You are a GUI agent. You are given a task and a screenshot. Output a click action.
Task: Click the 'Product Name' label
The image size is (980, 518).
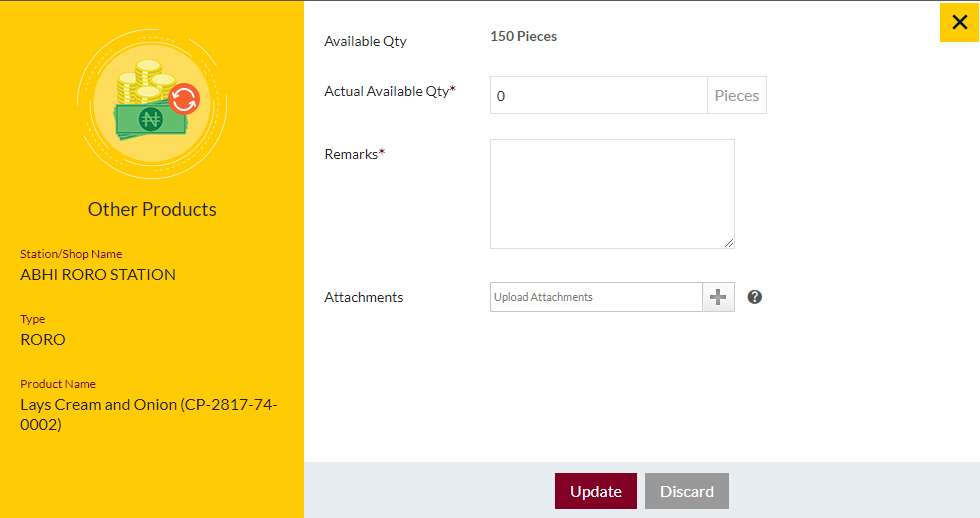coord(58,384)
